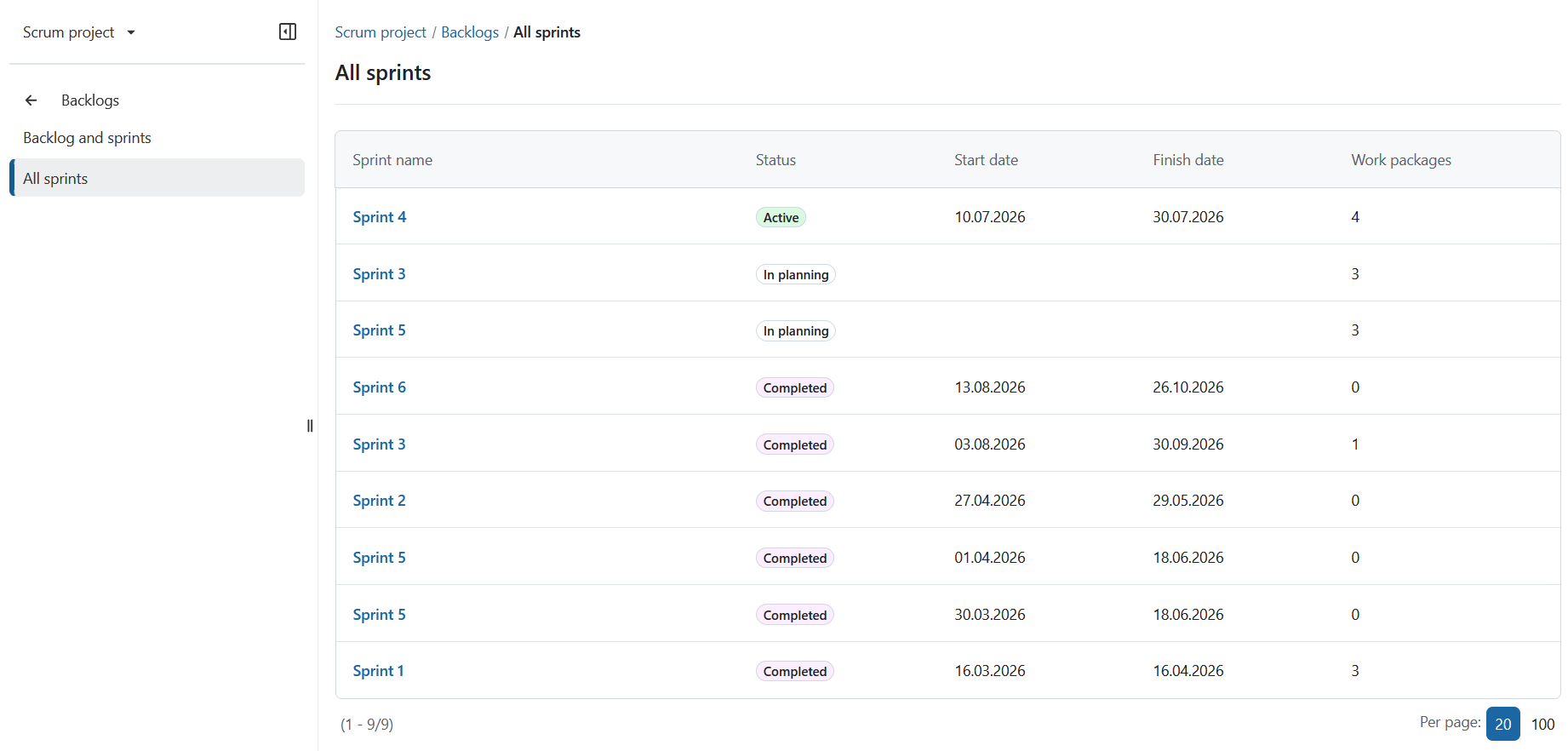This screenshot has height=751, width=1568.
Task: Open the Sprint 4 link
Action: tap(380, 217)
